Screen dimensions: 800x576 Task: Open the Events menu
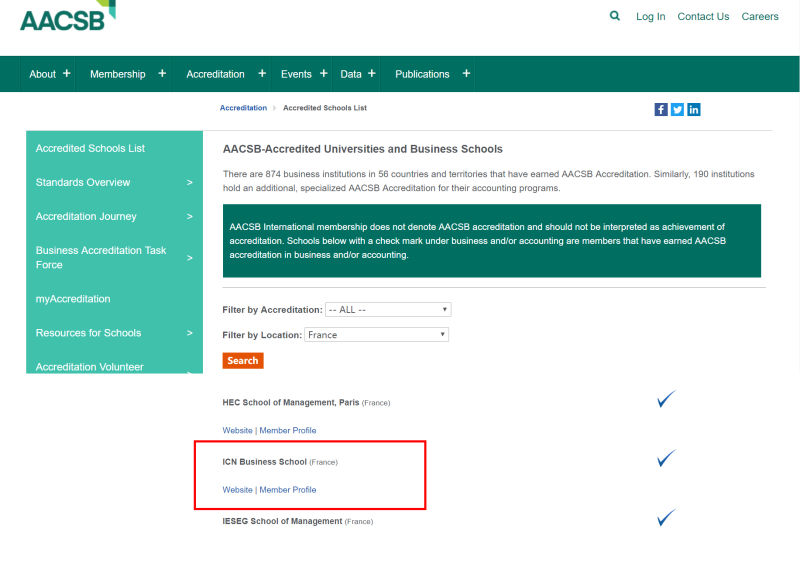[296, 74]
